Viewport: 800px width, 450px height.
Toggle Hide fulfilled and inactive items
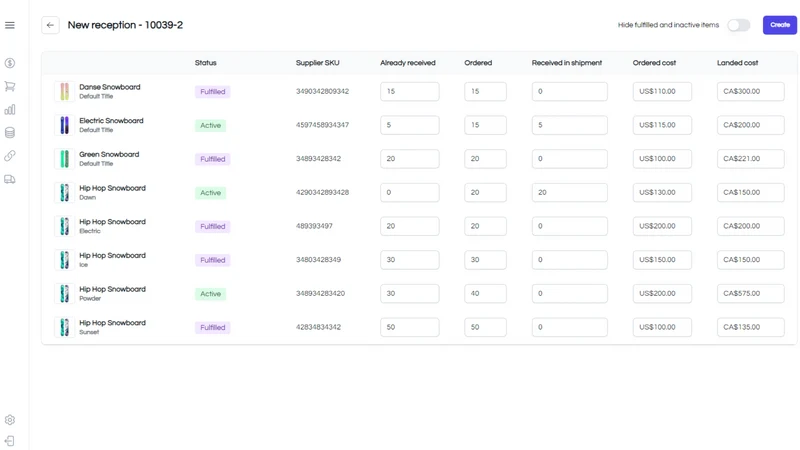pos(738,25)
